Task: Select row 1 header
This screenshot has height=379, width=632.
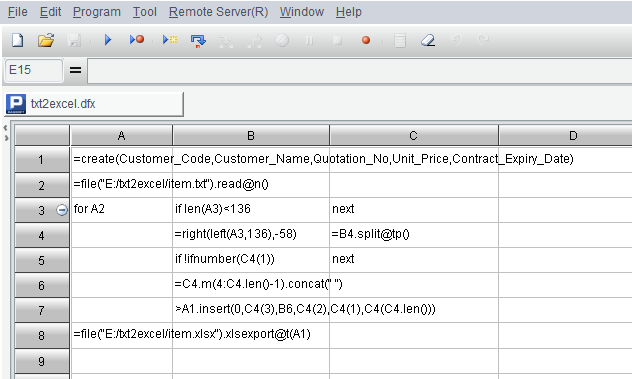Action: coord(42,160)
